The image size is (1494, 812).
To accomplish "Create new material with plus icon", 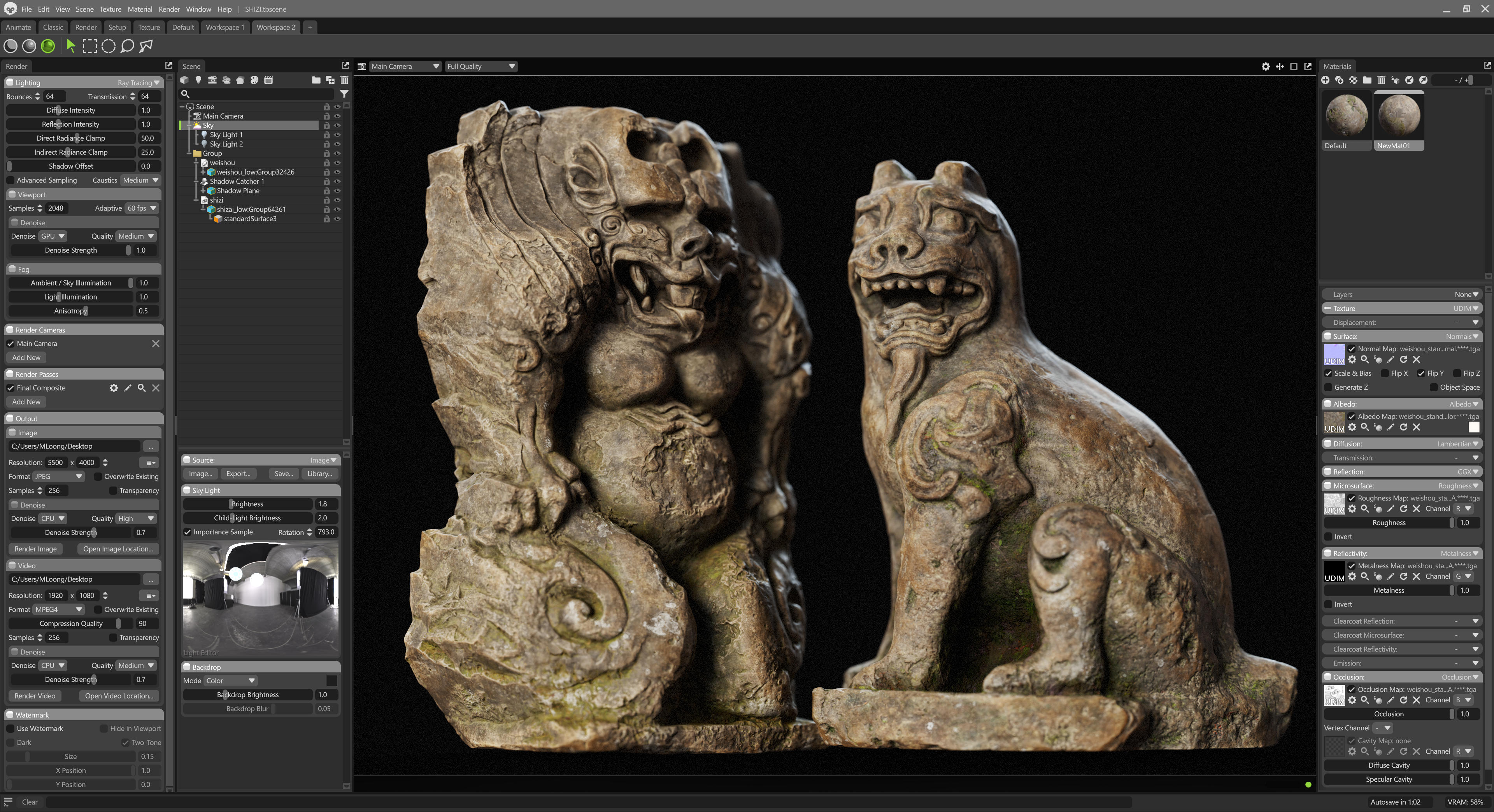I will point(1325,80).
